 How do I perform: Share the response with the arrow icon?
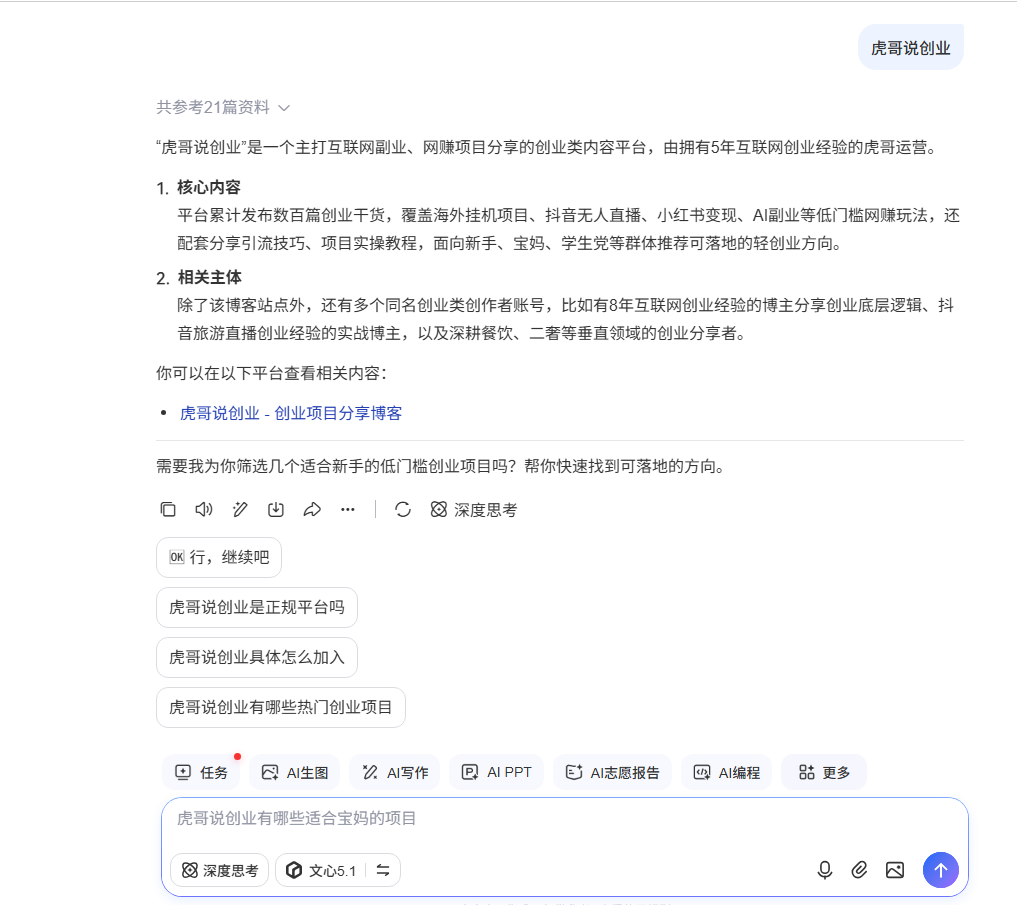312,509
